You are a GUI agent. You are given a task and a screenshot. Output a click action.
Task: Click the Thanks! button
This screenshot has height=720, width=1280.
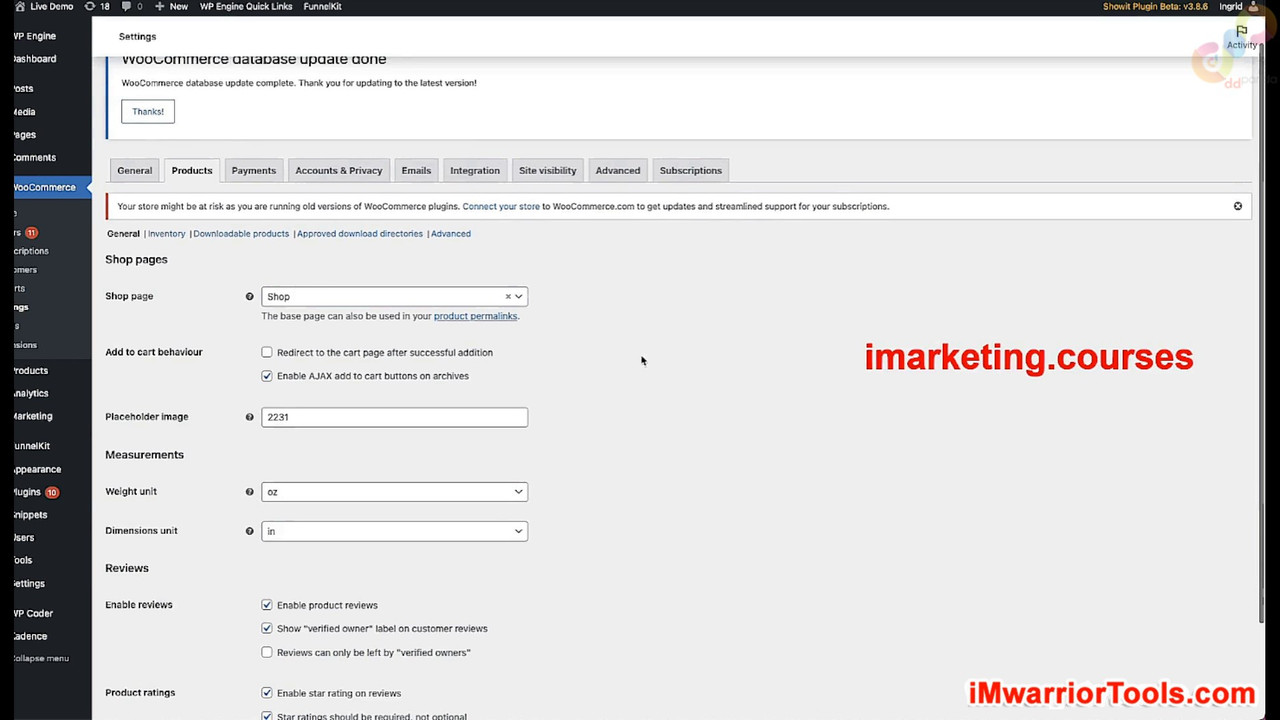click(148, 111)
